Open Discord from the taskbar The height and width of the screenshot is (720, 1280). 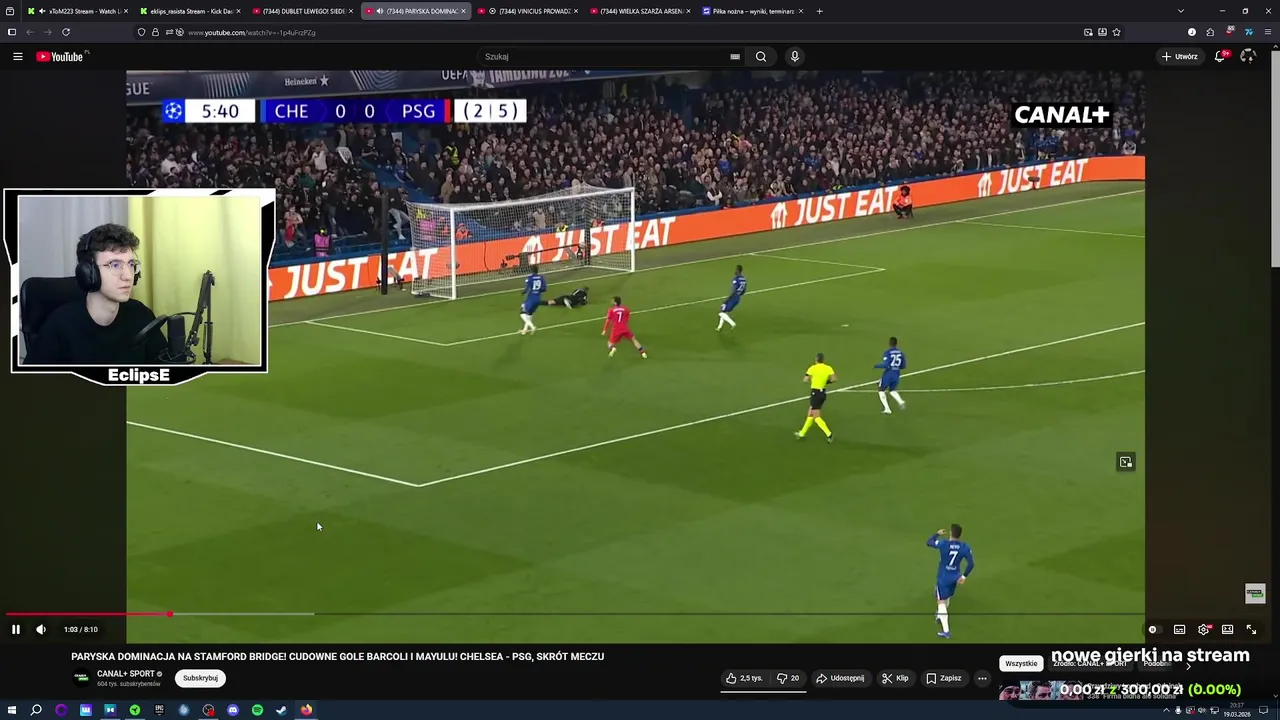coord(233,710)
